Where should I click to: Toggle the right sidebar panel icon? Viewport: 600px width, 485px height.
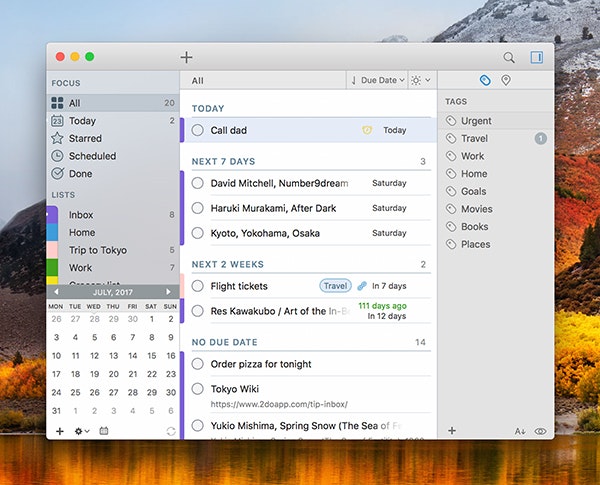tap(536, 57)
